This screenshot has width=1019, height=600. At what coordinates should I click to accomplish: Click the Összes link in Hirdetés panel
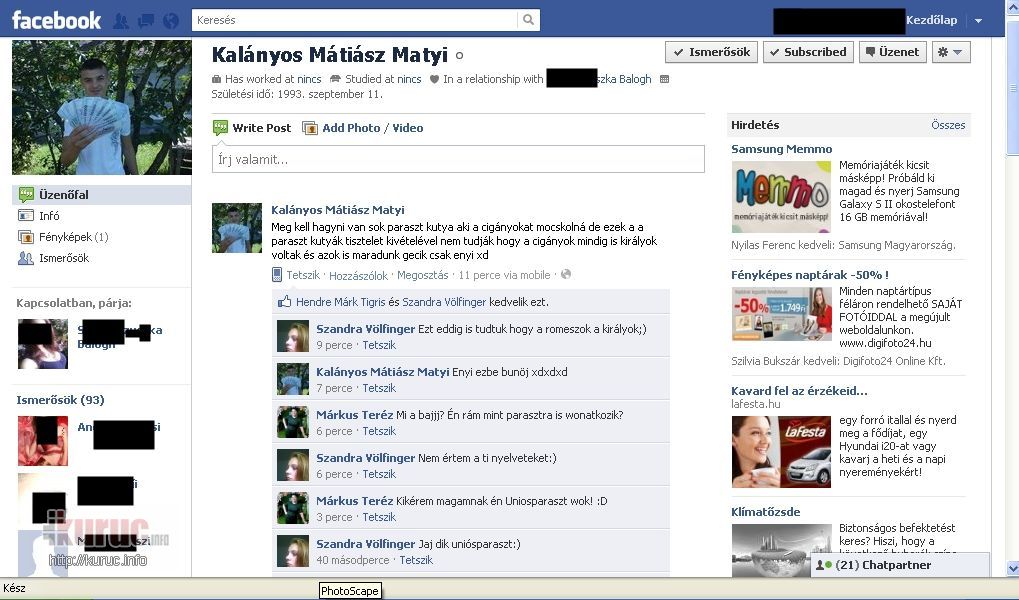coord(948,125)
